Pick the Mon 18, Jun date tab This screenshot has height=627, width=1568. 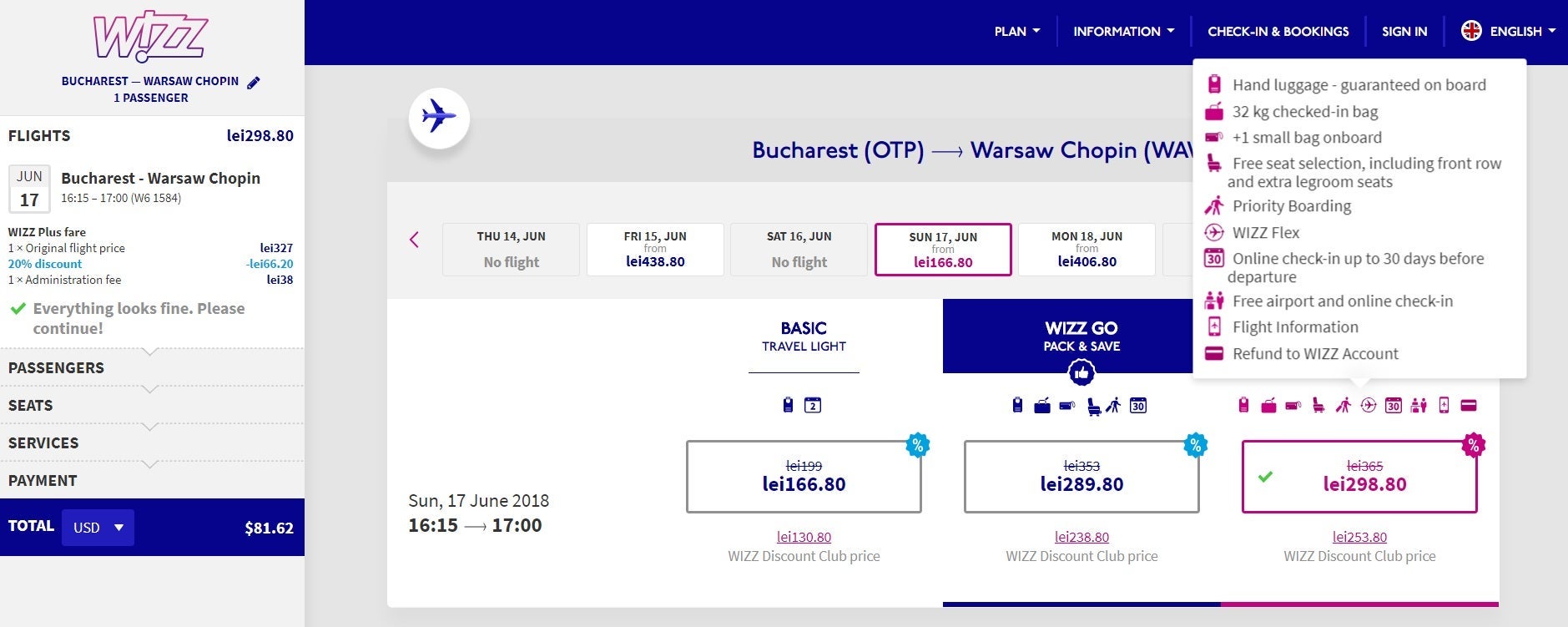tap(1087, 250)
